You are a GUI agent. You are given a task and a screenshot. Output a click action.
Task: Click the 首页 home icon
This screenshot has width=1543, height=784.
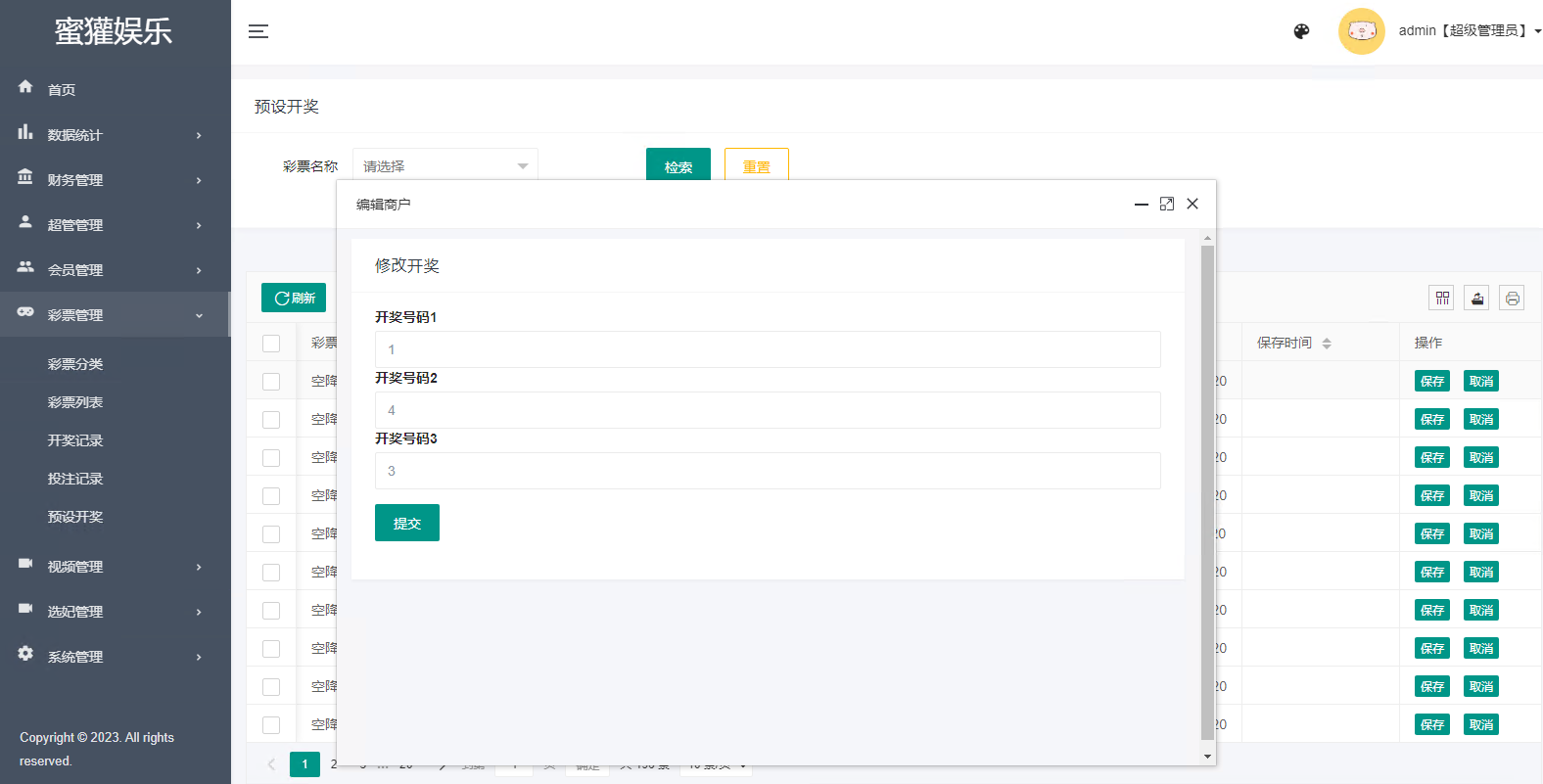point(25,87)
